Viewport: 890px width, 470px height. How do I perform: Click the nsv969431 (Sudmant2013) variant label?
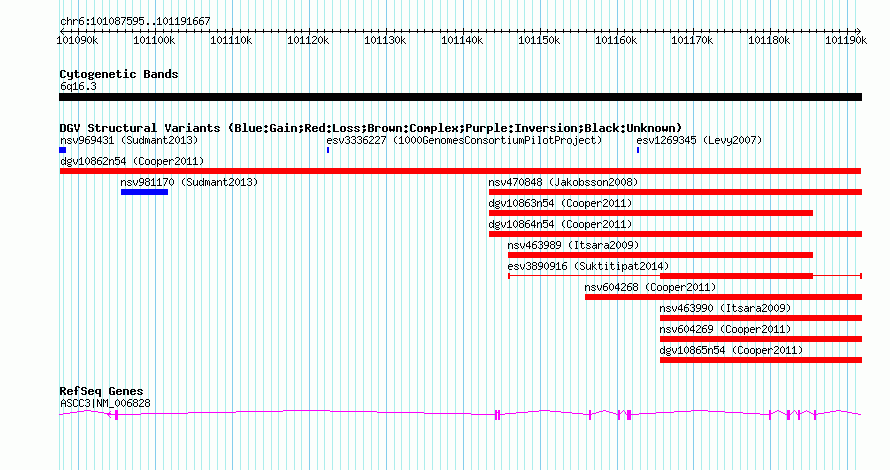pyautogui.click(x=129, y=140)
